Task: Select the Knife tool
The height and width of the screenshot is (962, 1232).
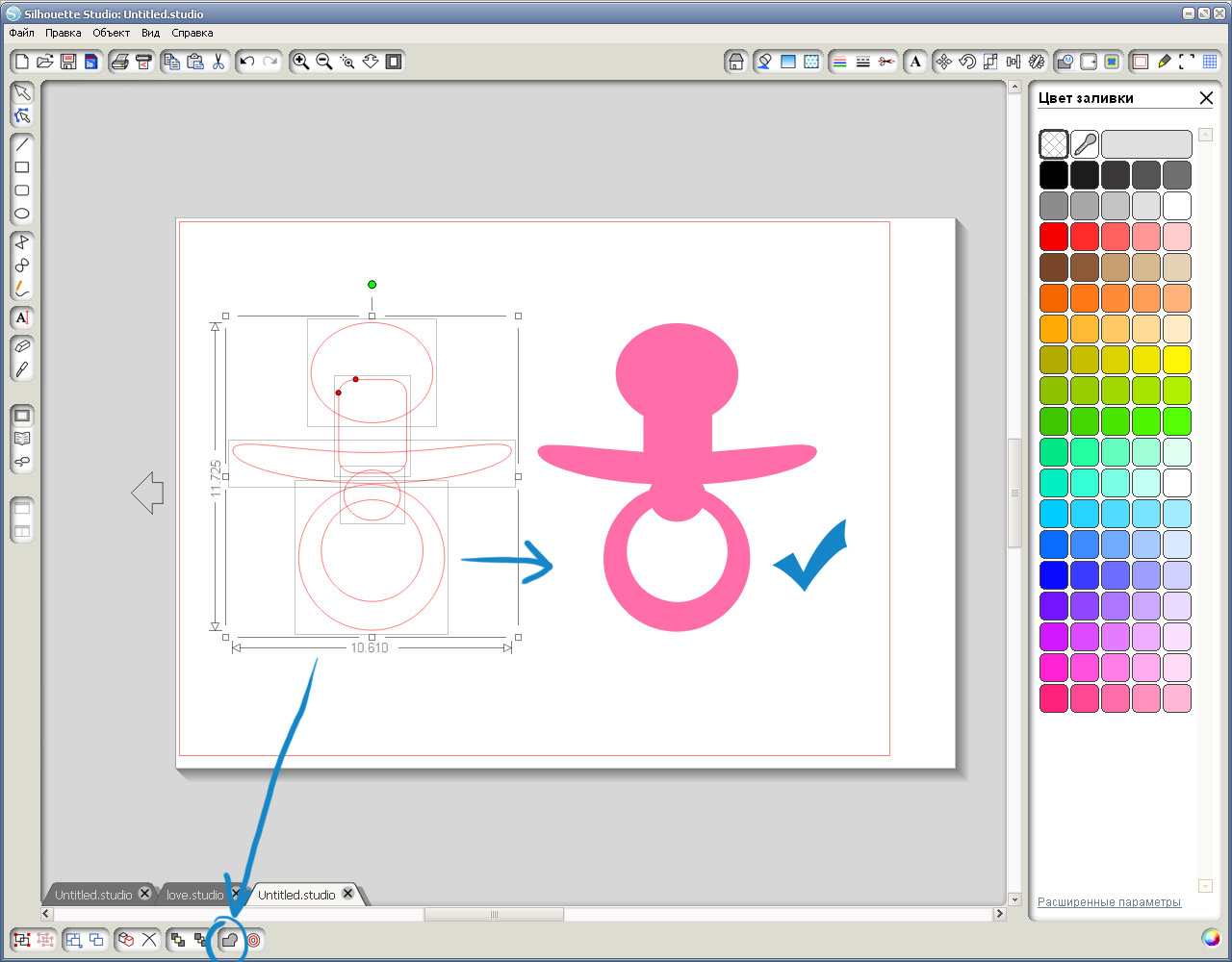Action: pyautogui.click(x=22, y=370)
